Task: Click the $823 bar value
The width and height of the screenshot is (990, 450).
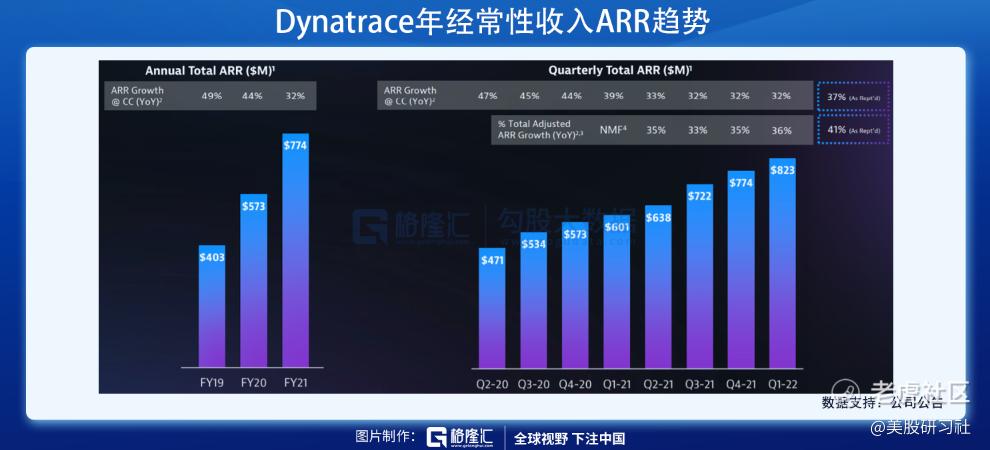Action: click(x=783, y=170)
